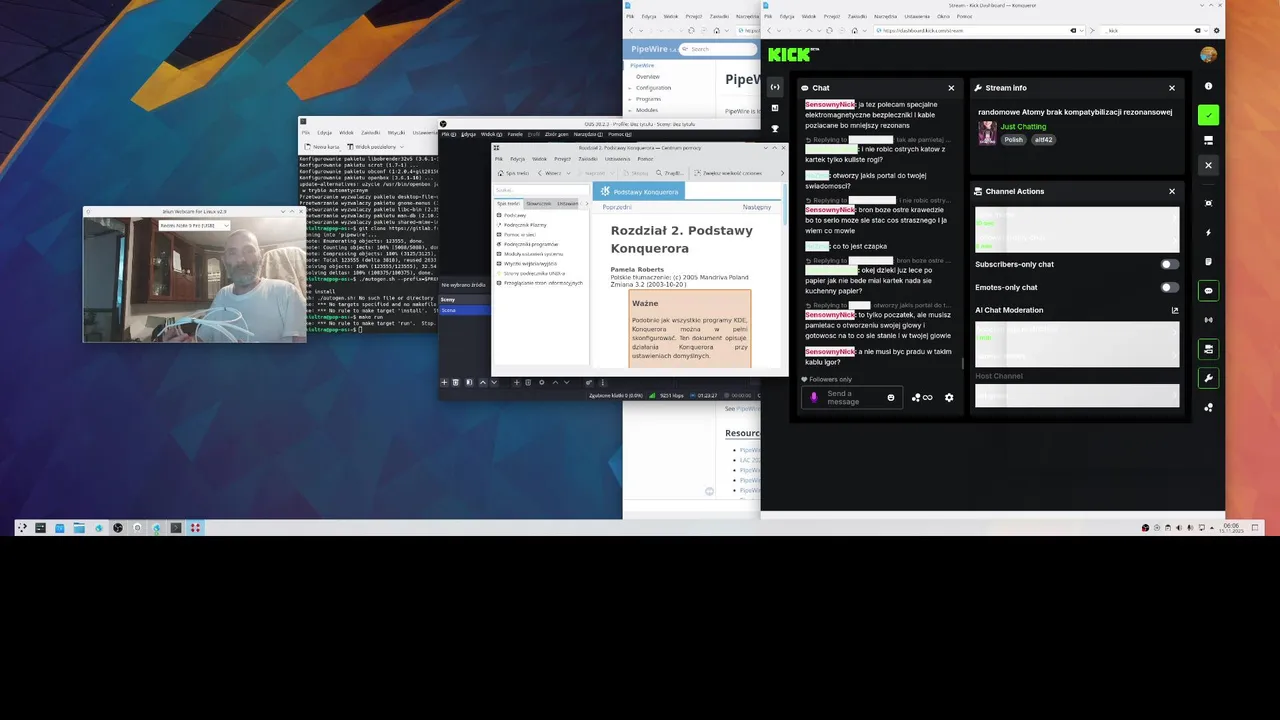Screen dimensions: 1280x720
Task: Click the stream icon in Kick left sidebar
Action: tap(774, 87)
